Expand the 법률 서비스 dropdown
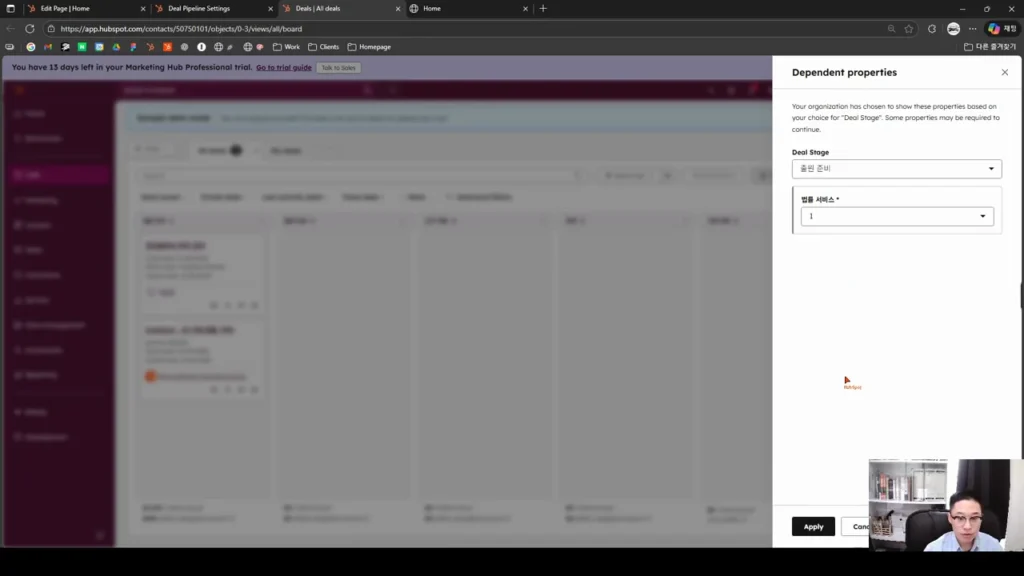The height and width of the screenshot is (576, 1024). tap(897, 216)
